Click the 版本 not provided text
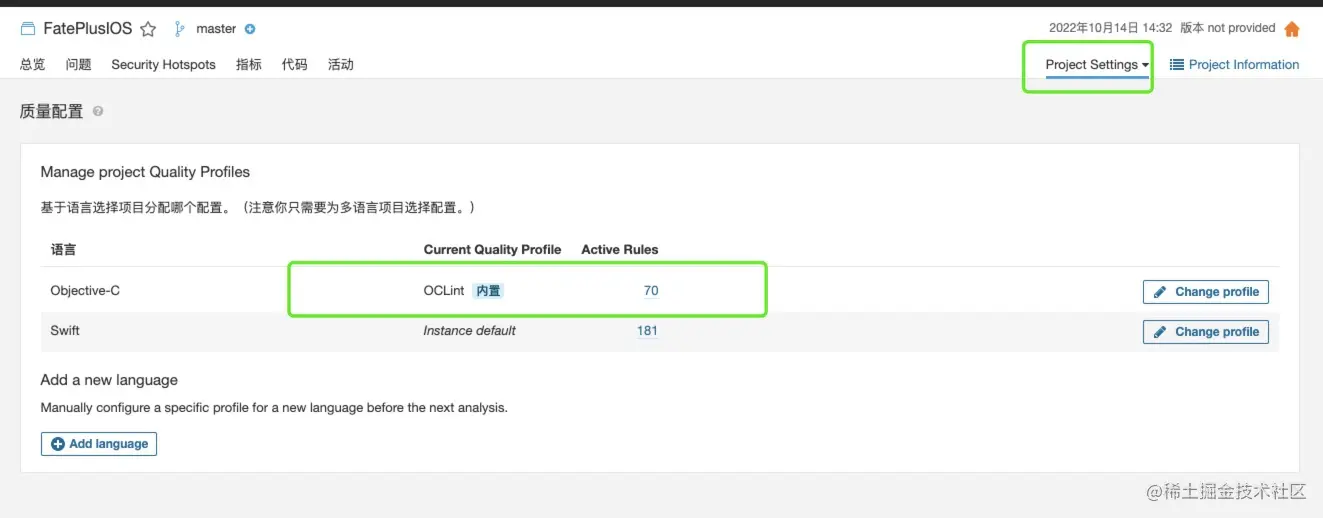This screenshot has width=1323, height=518. coord(1228,28)
